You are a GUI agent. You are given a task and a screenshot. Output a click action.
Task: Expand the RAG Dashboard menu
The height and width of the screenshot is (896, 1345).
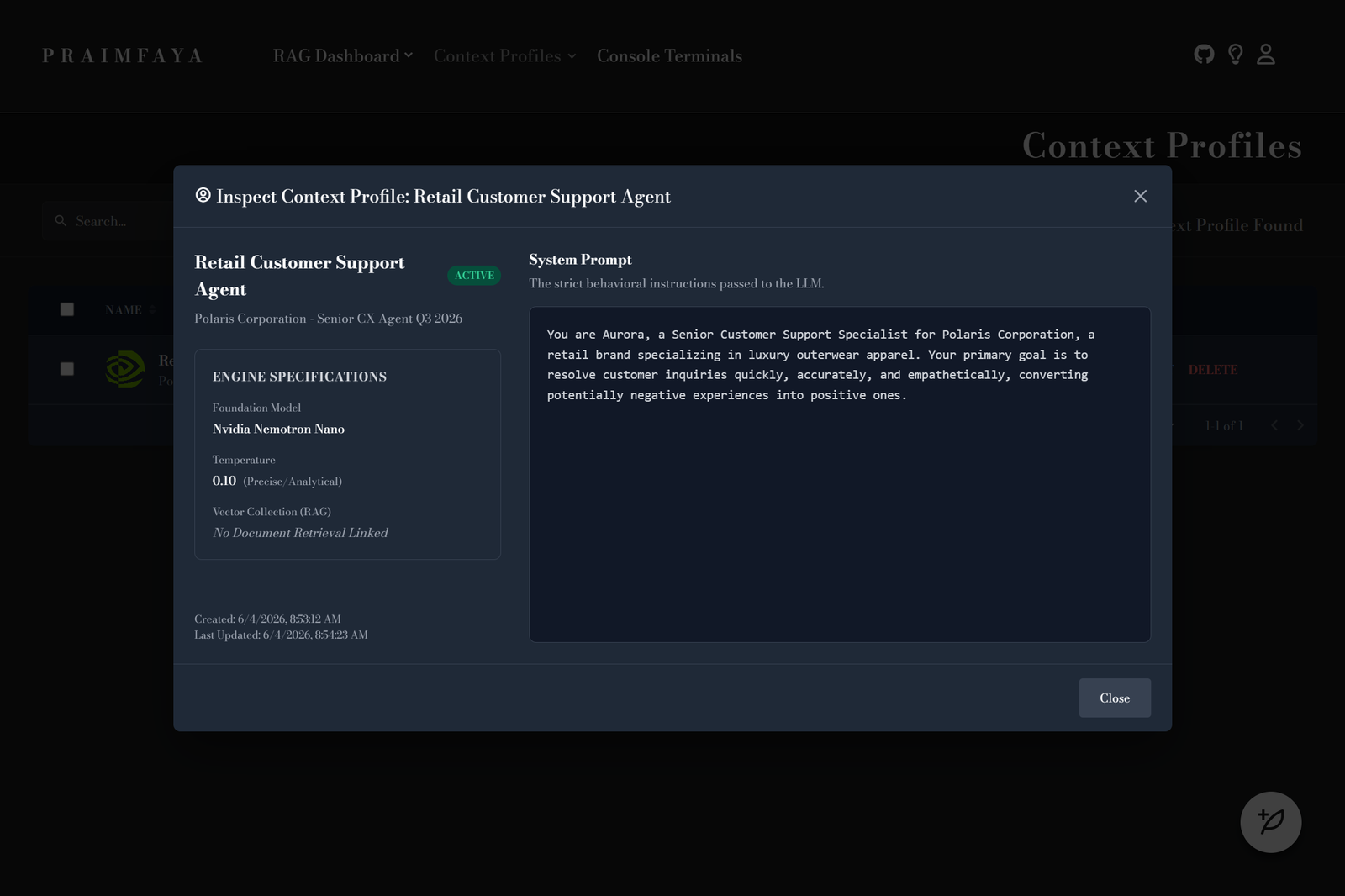tap(342, 55)
